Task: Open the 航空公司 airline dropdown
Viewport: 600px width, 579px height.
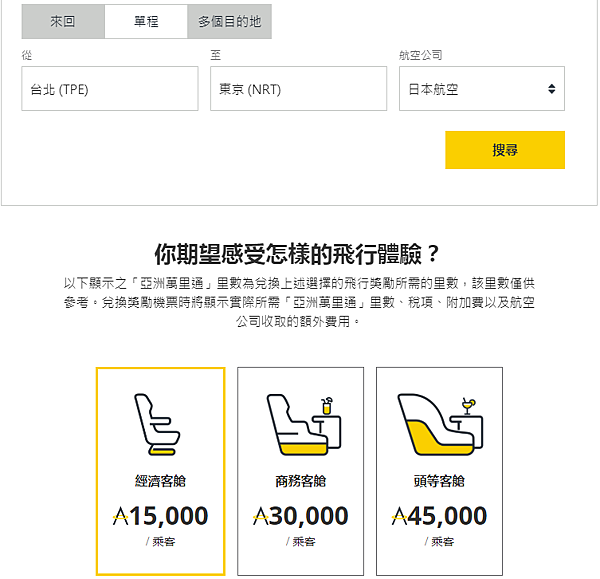Action: 481,89
